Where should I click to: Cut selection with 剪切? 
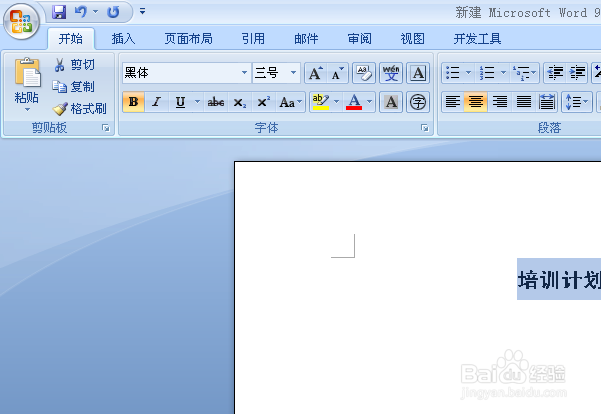pos(74,65)
